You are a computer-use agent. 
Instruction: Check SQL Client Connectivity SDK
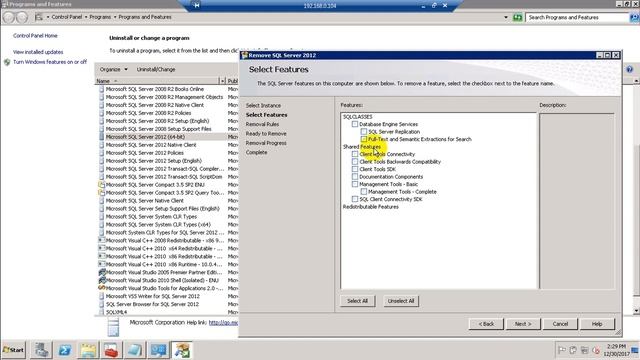point(355,199)
